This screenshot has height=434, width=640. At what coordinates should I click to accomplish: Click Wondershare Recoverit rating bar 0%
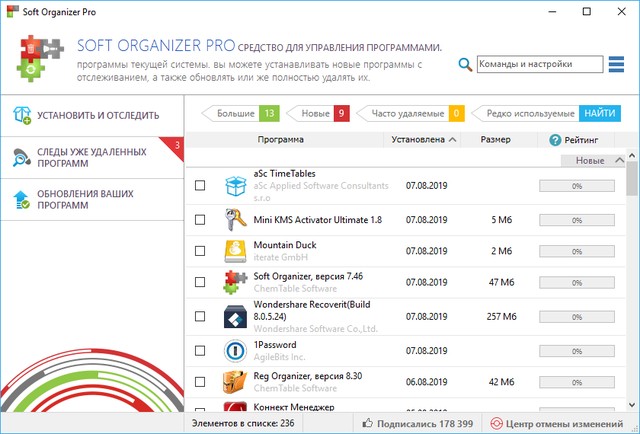(x=577, y=317)
